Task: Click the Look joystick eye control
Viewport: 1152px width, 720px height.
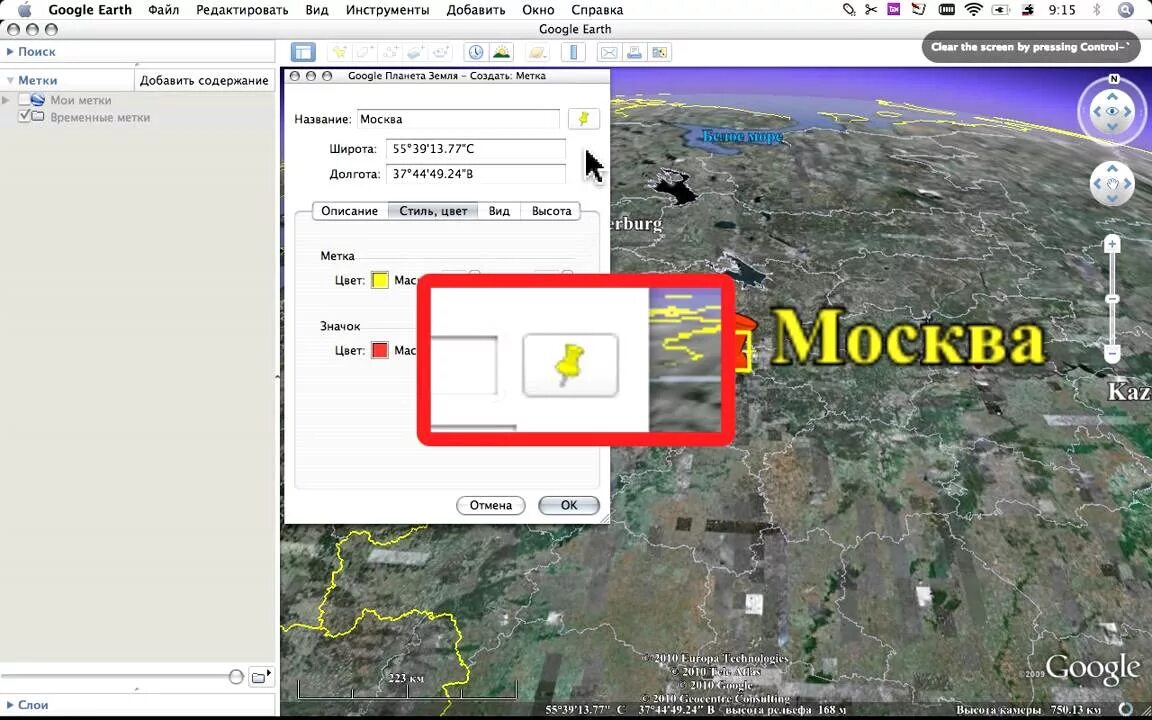Action: point(1112,111)
